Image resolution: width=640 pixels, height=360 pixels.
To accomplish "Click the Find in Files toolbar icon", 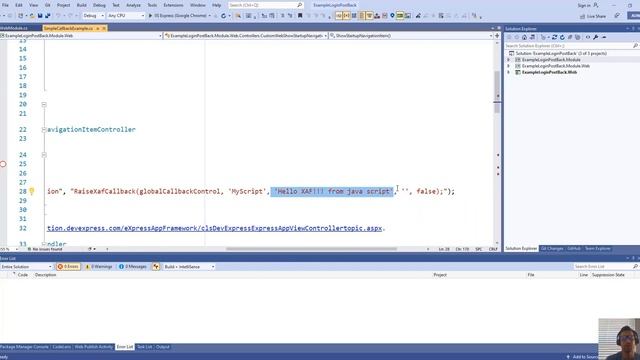I will pos(238,16).
